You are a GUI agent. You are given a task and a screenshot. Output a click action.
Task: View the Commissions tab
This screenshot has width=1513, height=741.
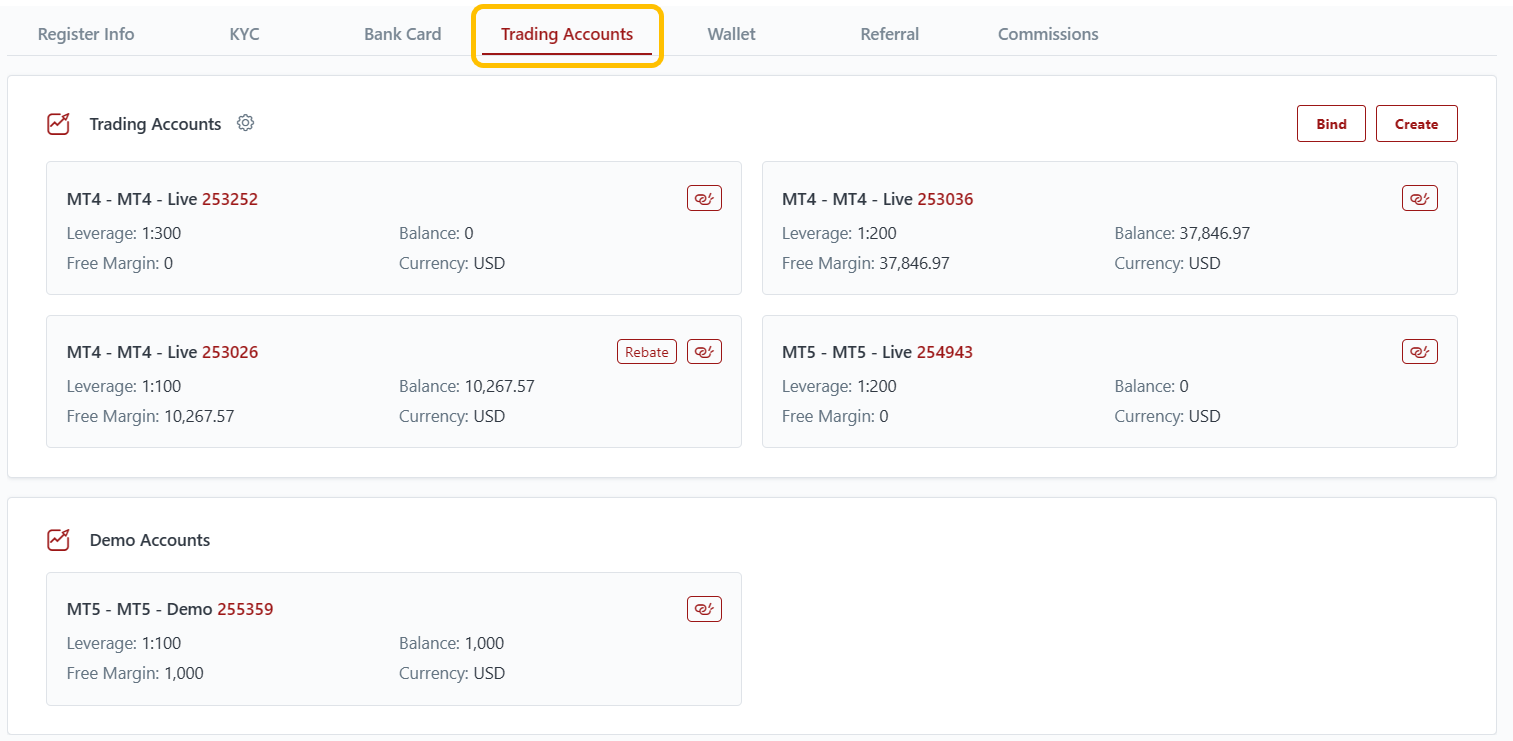[x=1048, y=34]
